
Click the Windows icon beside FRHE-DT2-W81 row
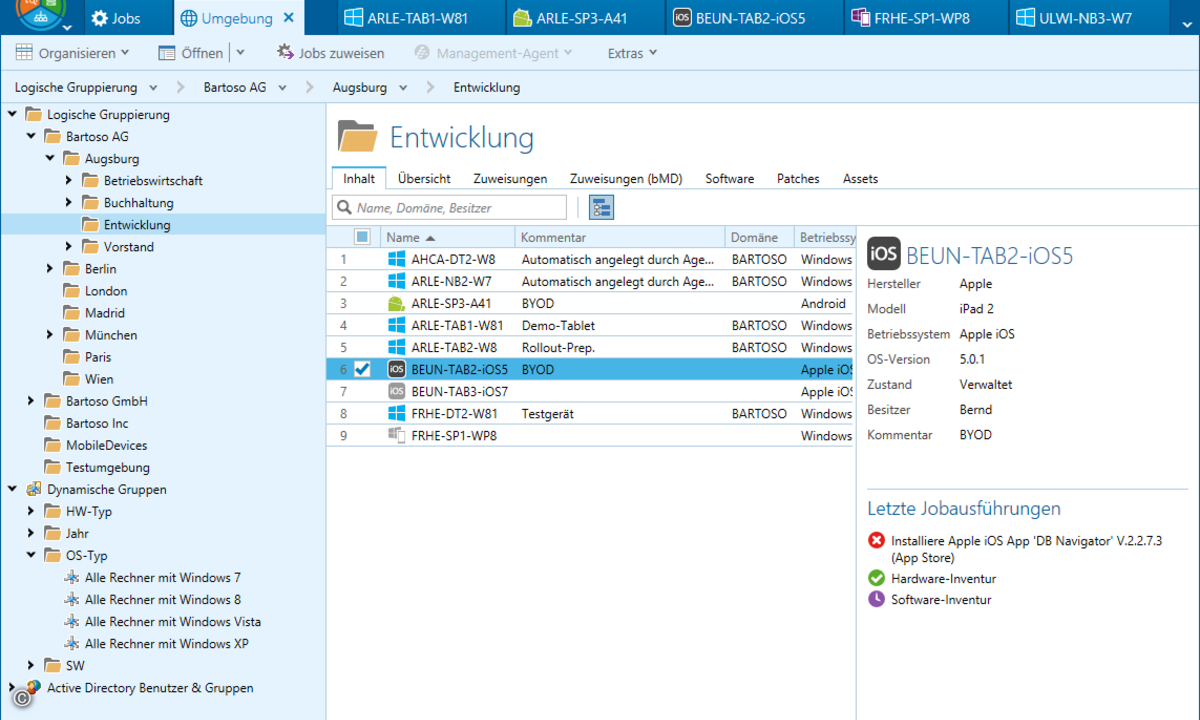point(396,413)
